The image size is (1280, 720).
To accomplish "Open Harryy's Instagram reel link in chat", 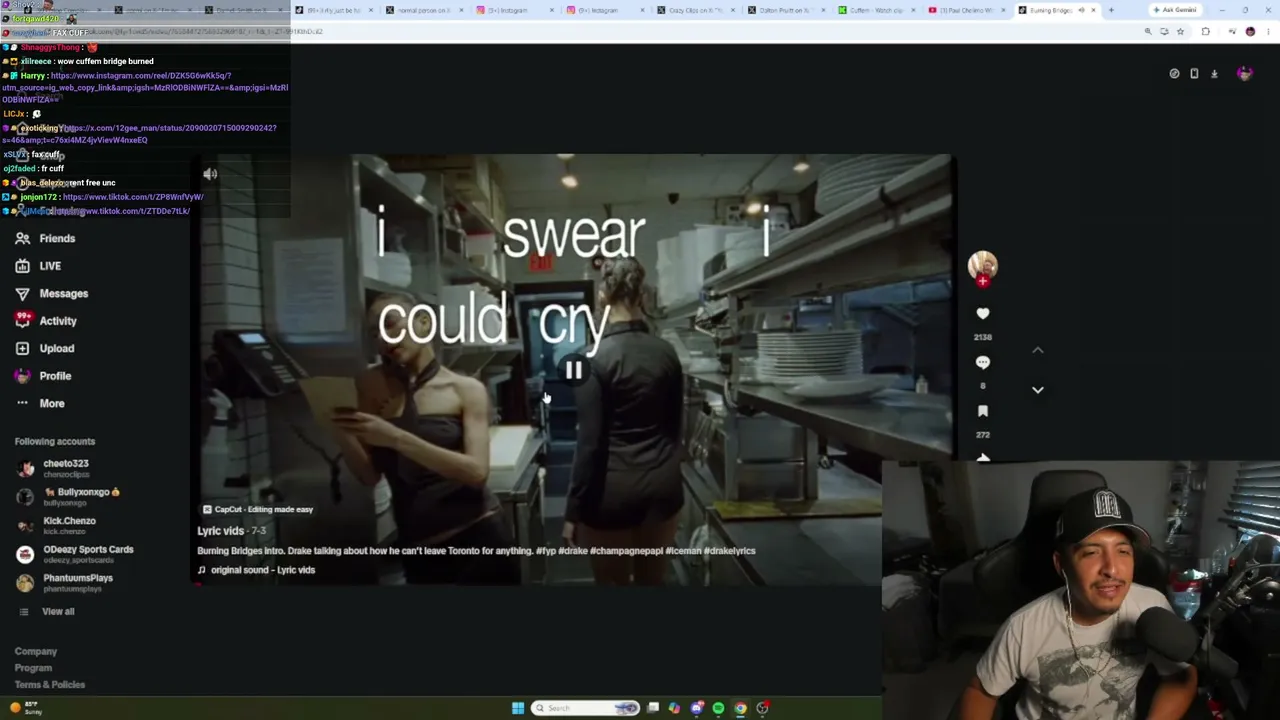I will click(x=145, y=87).
